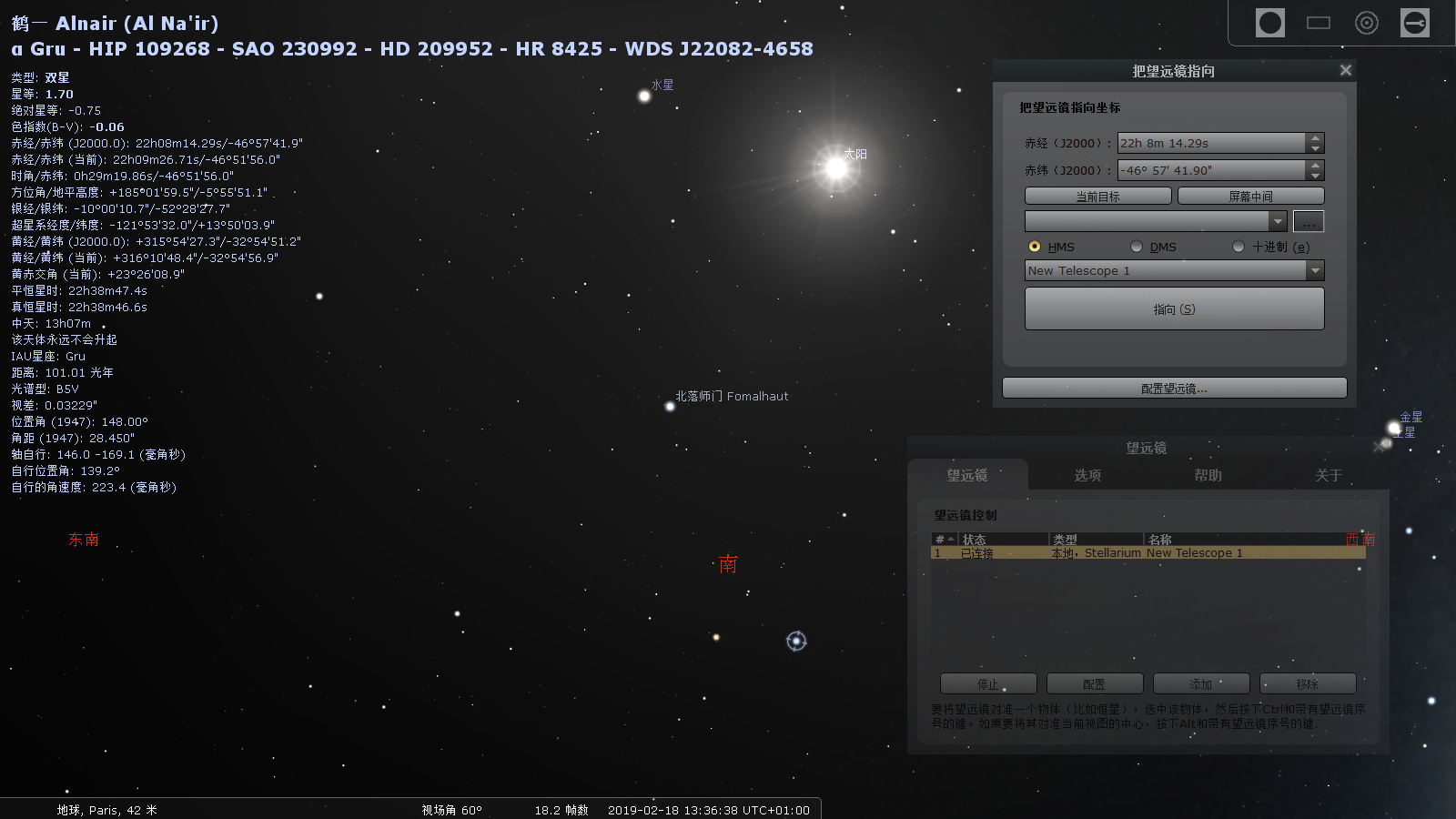Click the 添加 button
The image size is (1456, 819).
[x=1201, y=683]
